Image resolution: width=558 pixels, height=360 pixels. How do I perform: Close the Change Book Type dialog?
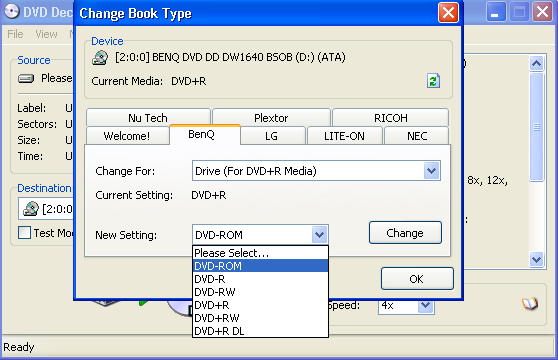point(448,13)
